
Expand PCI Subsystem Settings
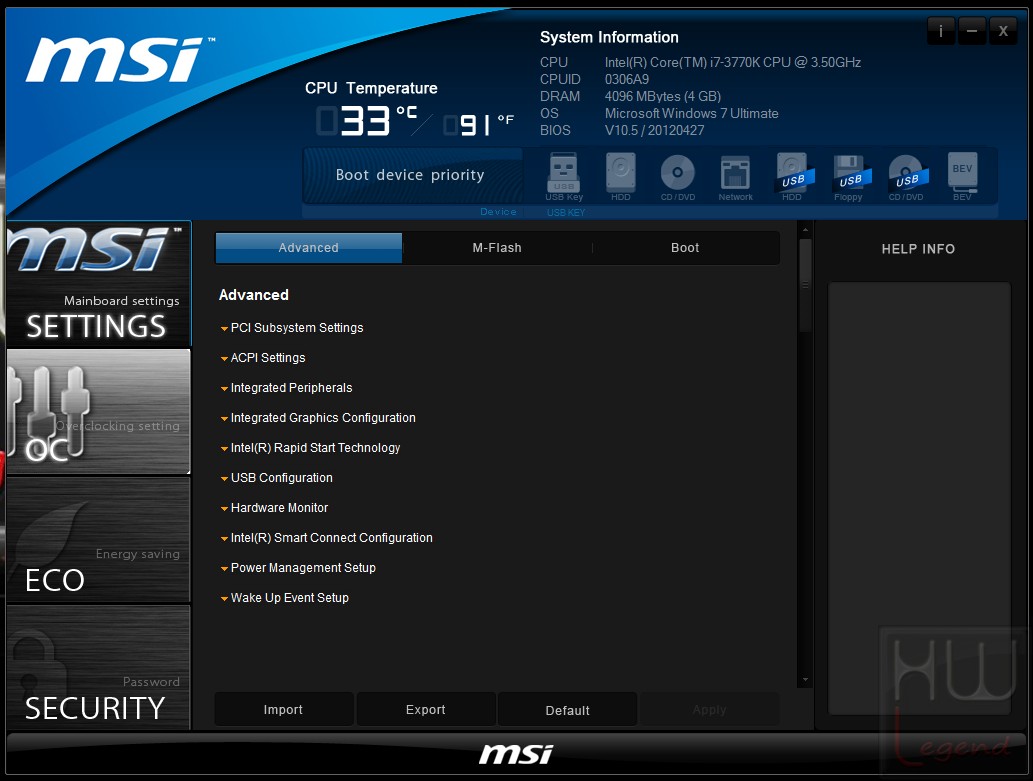point(292,328)
